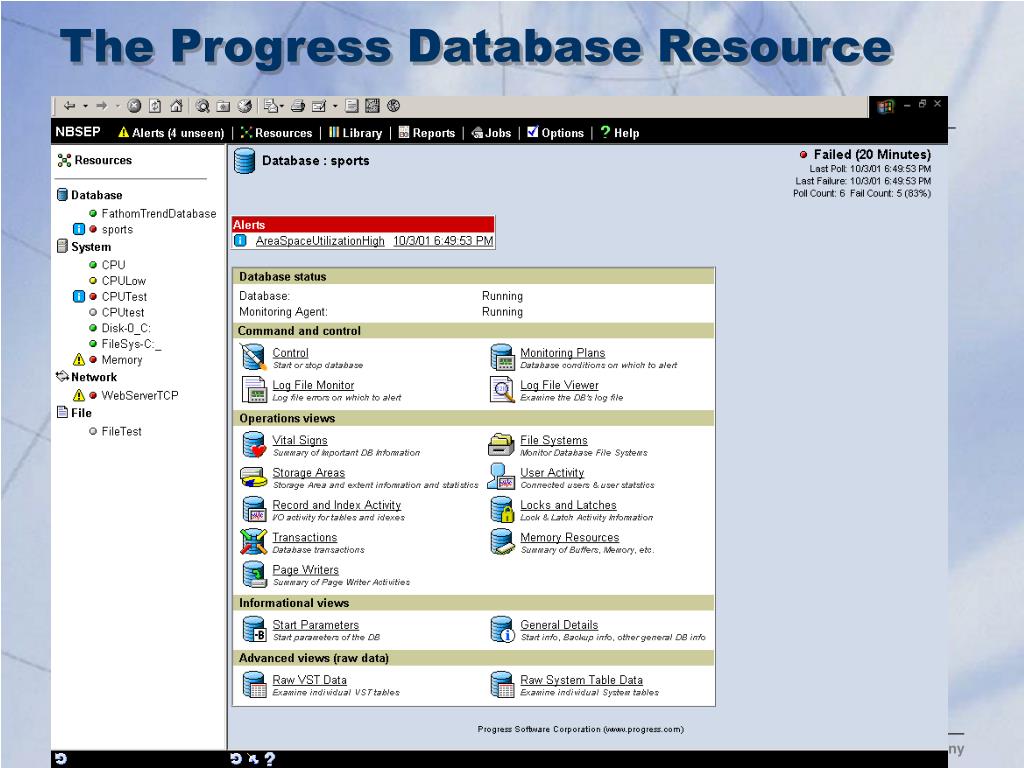1024x768 pixels.
Task: Open the Raw System Table Data link
Action: [x=581, y=680]
